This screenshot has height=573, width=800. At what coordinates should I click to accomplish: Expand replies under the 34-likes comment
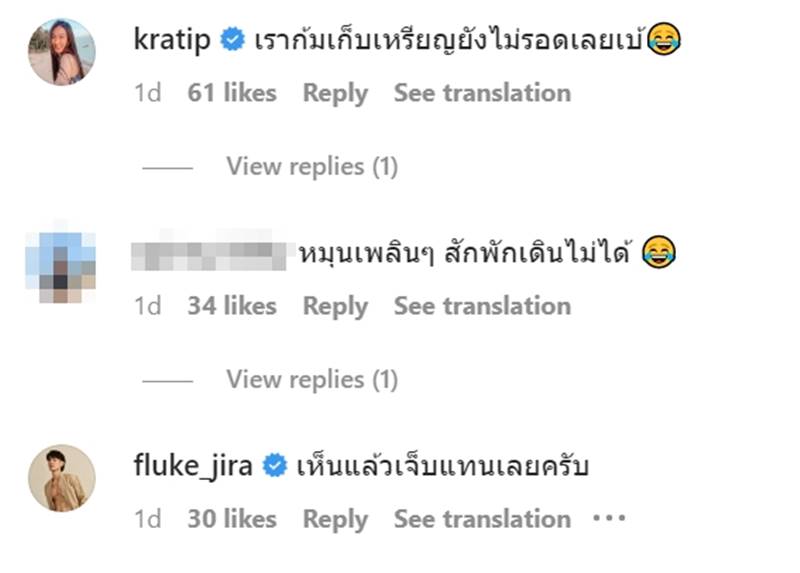click(x=311, y=379)
